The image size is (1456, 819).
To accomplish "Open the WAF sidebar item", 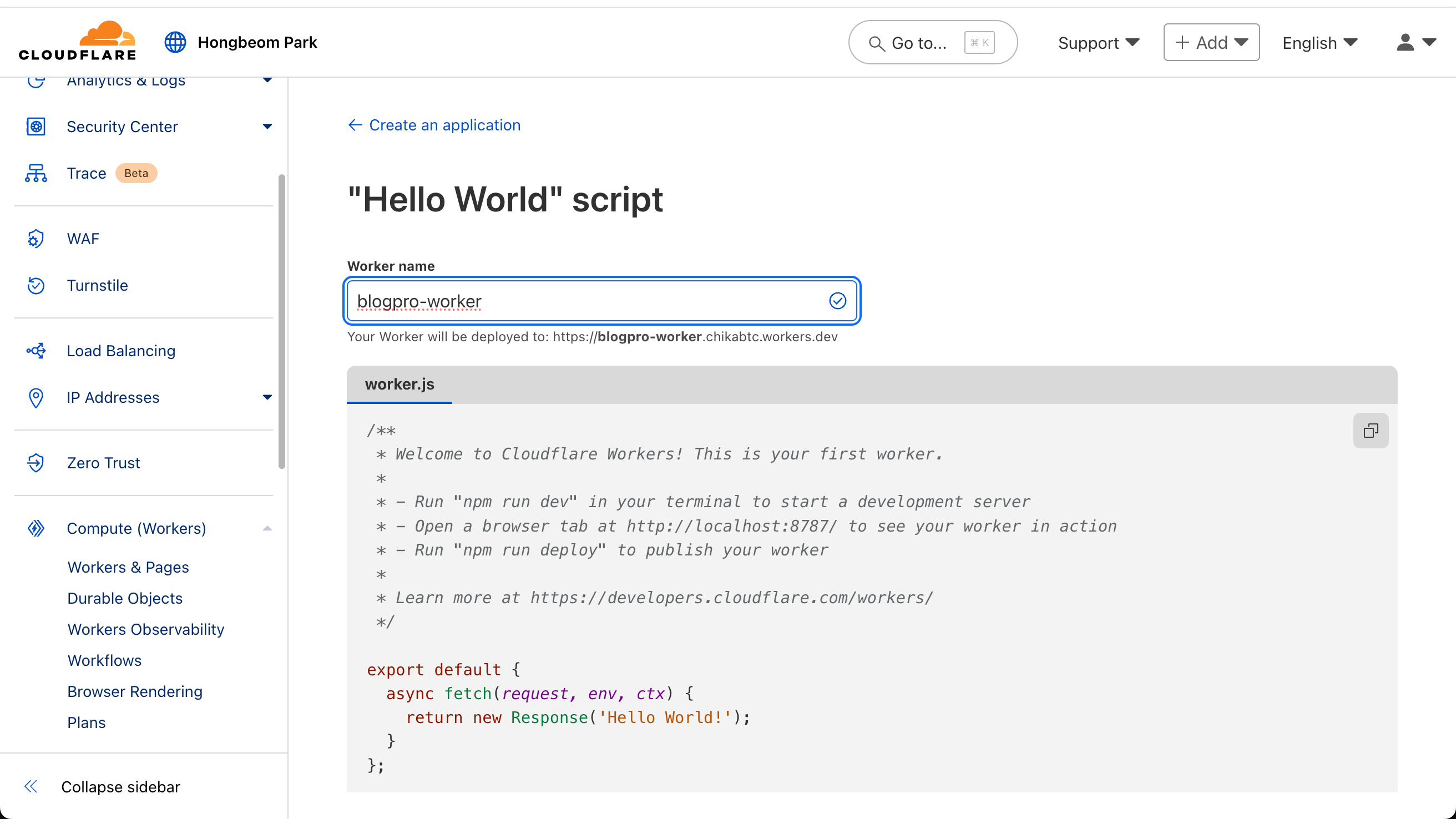I will coord(83,239).
